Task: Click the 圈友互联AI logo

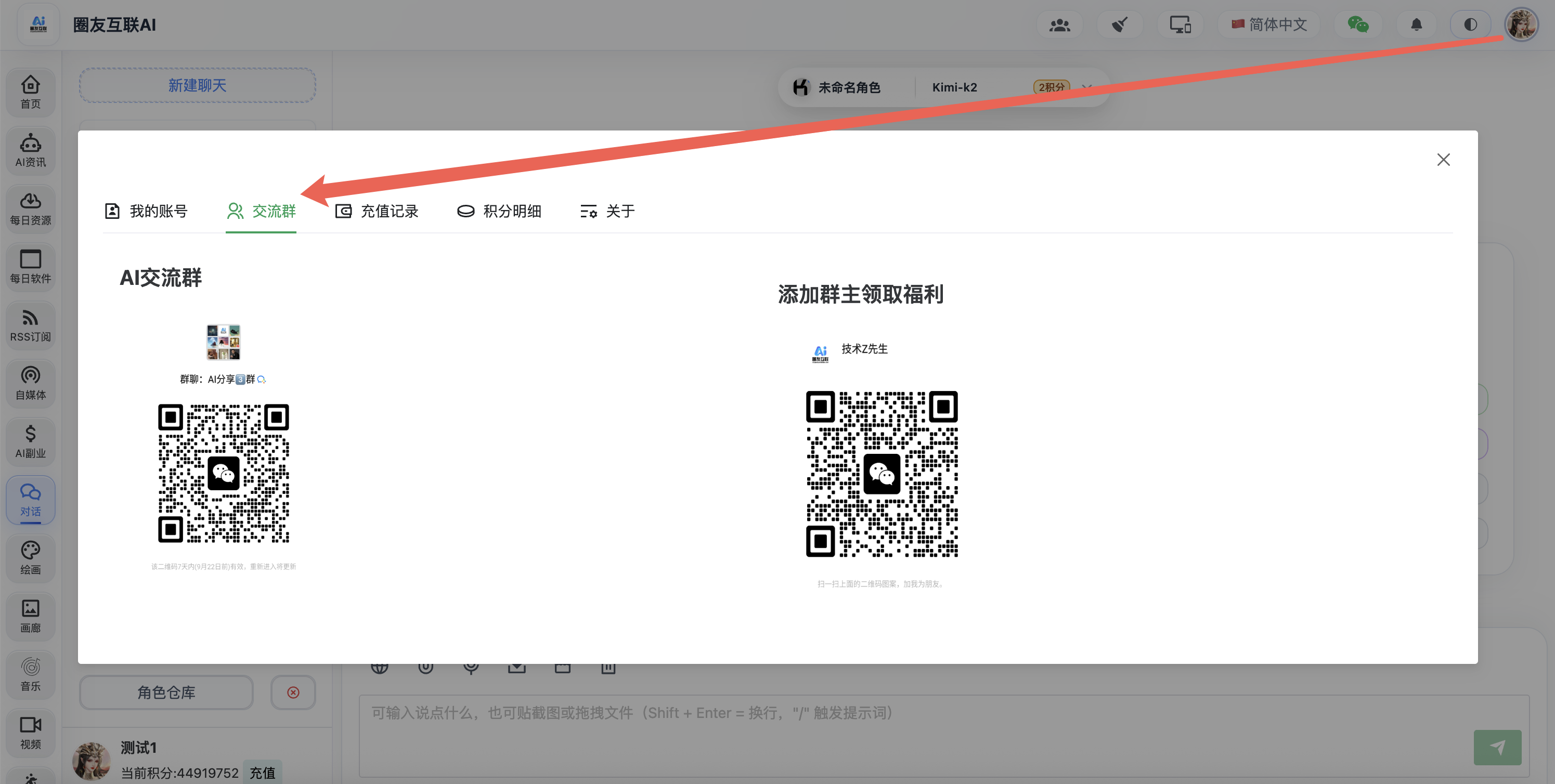Action: (38, 25)
